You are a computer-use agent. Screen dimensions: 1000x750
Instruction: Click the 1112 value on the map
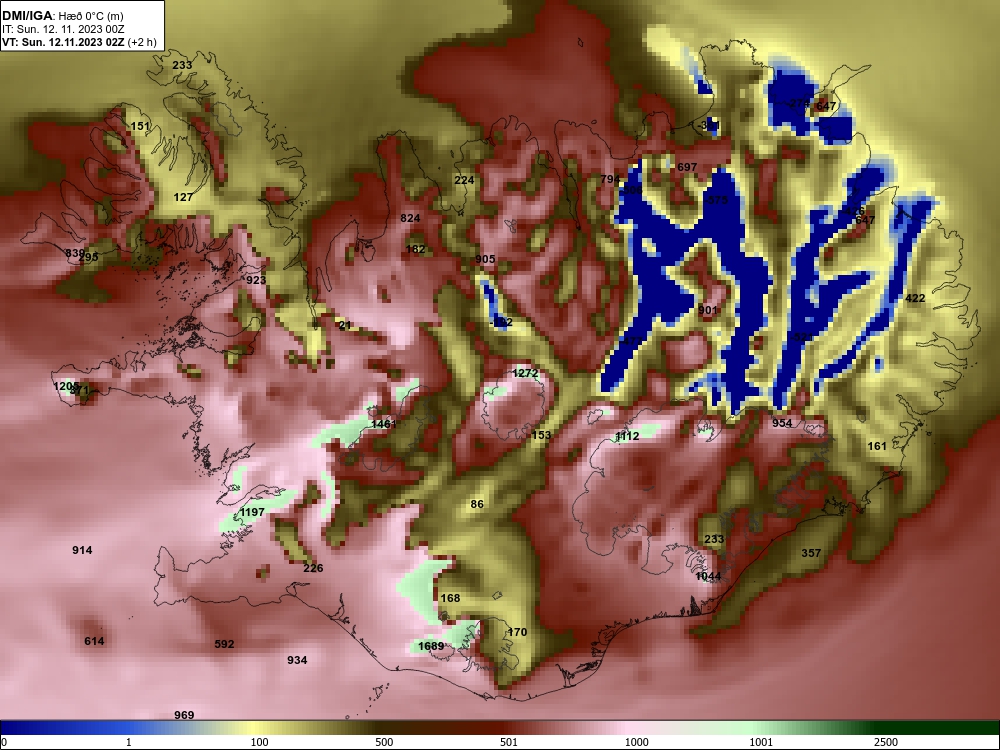(627, 436)
